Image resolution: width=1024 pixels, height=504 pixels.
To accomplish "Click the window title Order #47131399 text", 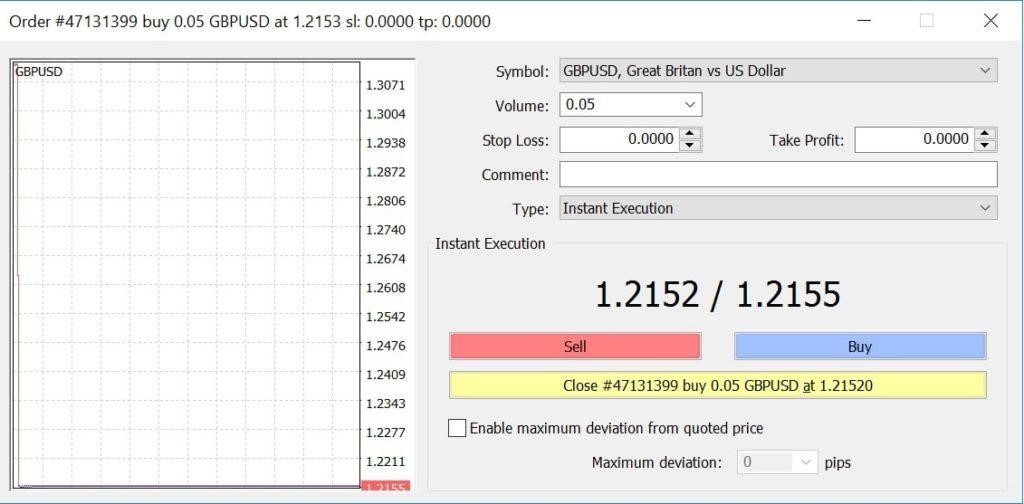I will click(x=249, y=22).
